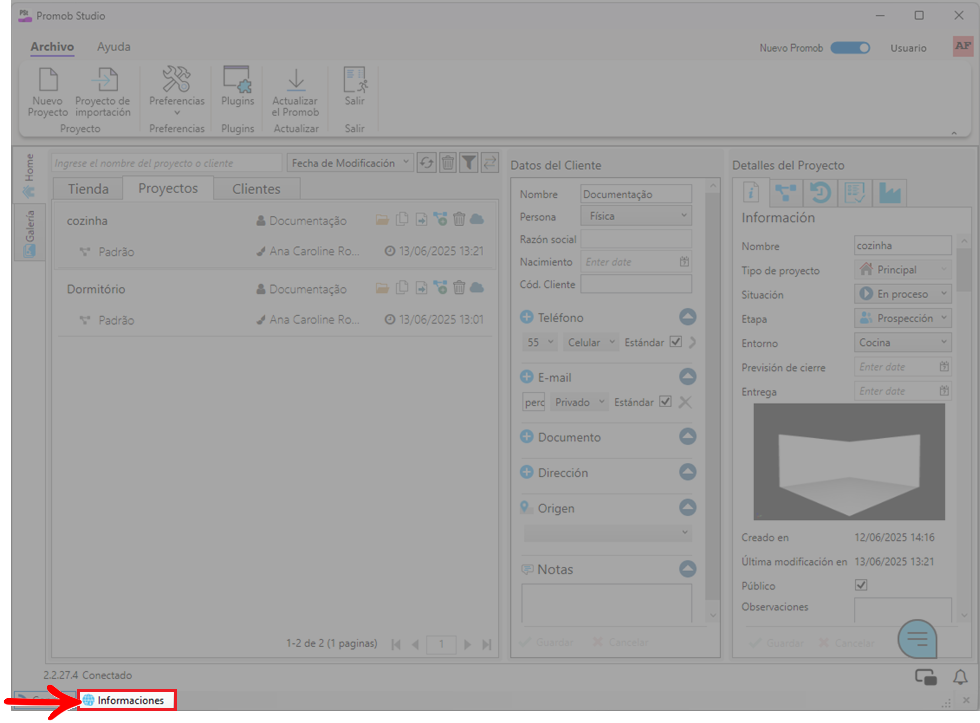Collapse the Teléfono section
The image size is (980, 723).
[x=688, y=317]
